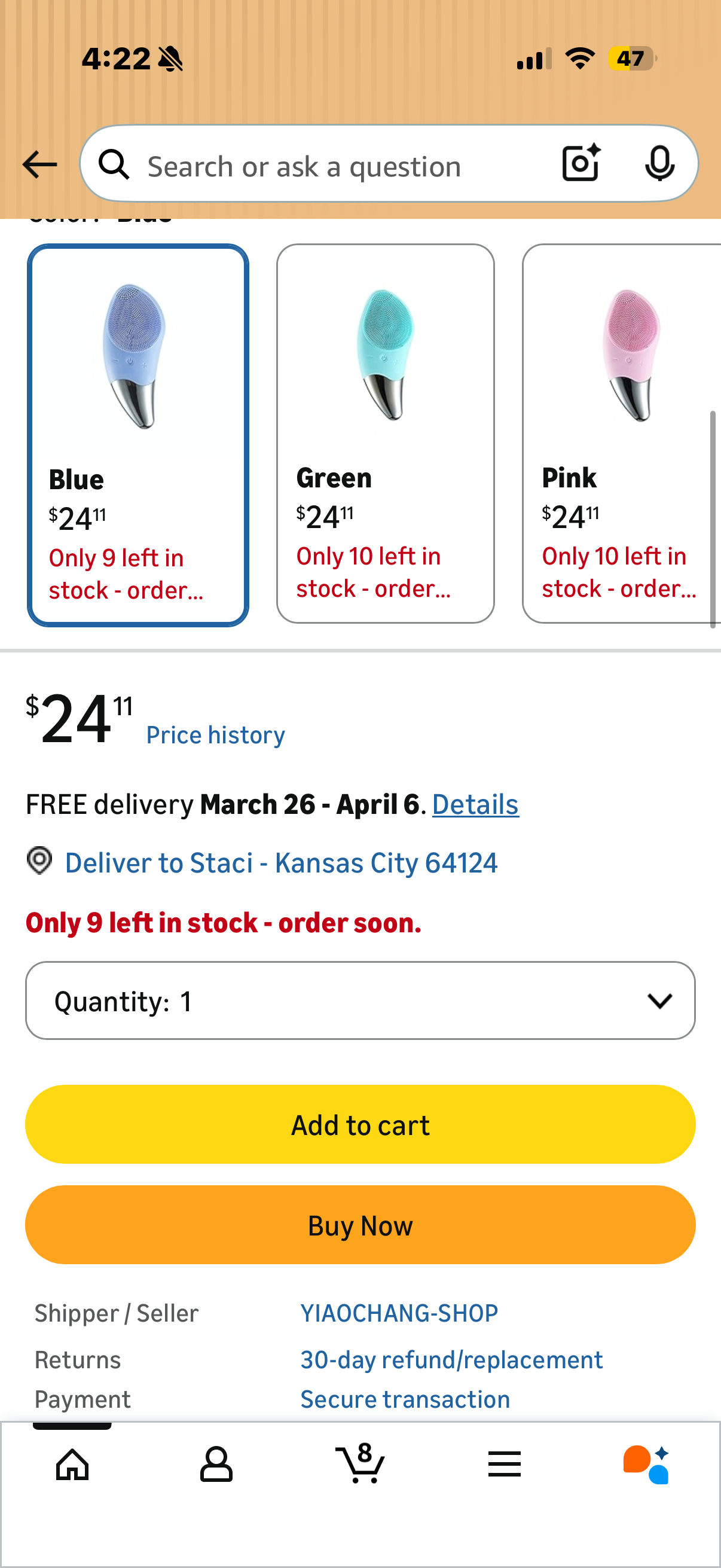Open camera lens search icon

point(581,163)
